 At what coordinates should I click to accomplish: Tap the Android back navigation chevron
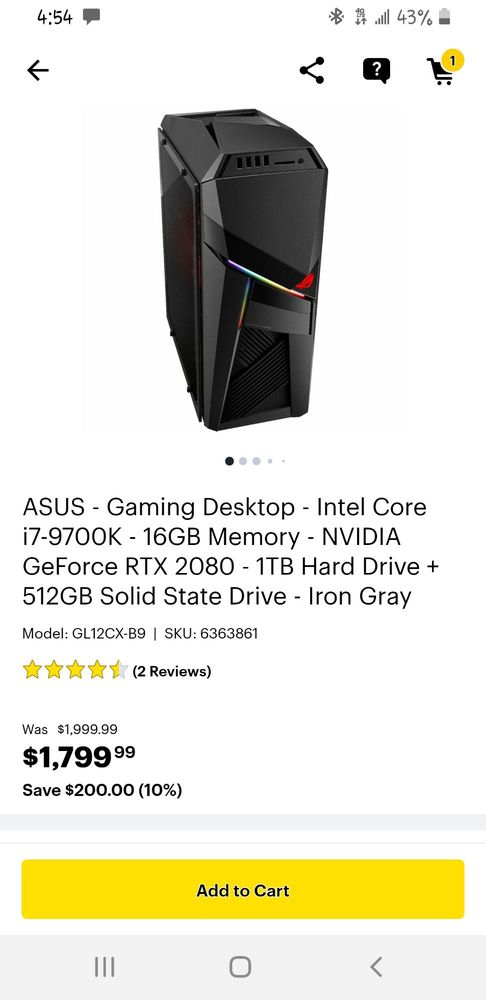point(376,967)
